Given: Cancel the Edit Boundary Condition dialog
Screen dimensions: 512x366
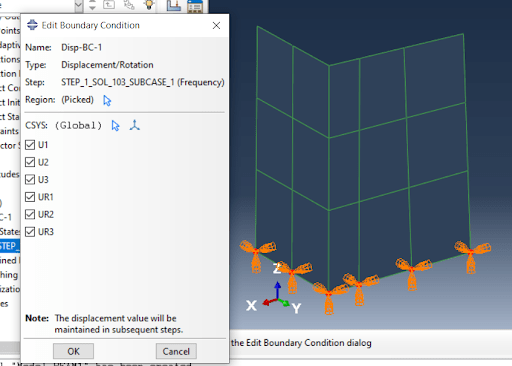Looking at the screenshot, I should pos(176,351).
